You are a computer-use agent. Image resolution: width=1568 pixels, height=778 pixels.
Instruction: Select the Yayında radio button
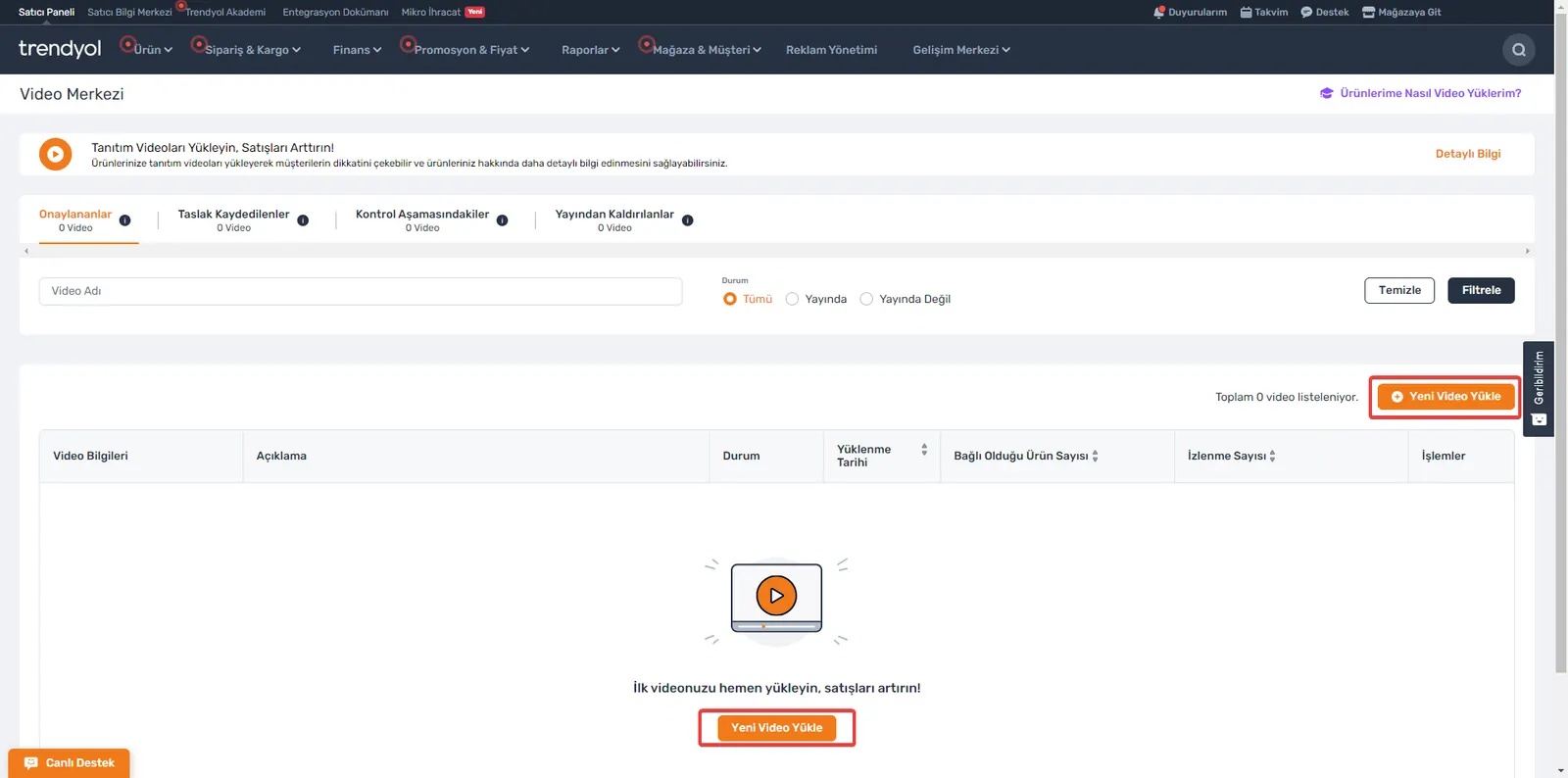[792, 299]
